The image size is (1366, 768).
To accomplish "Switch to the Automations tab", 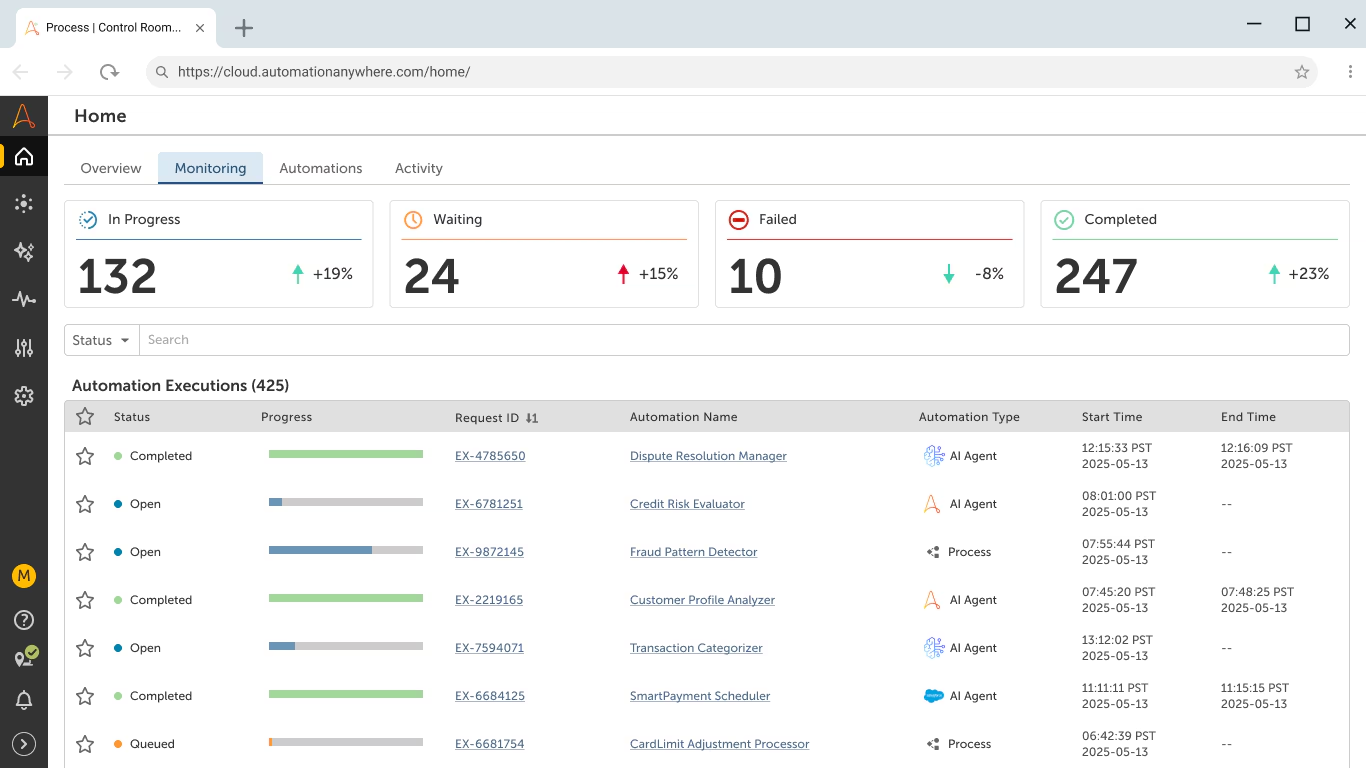I will click(x=320, y=168).
